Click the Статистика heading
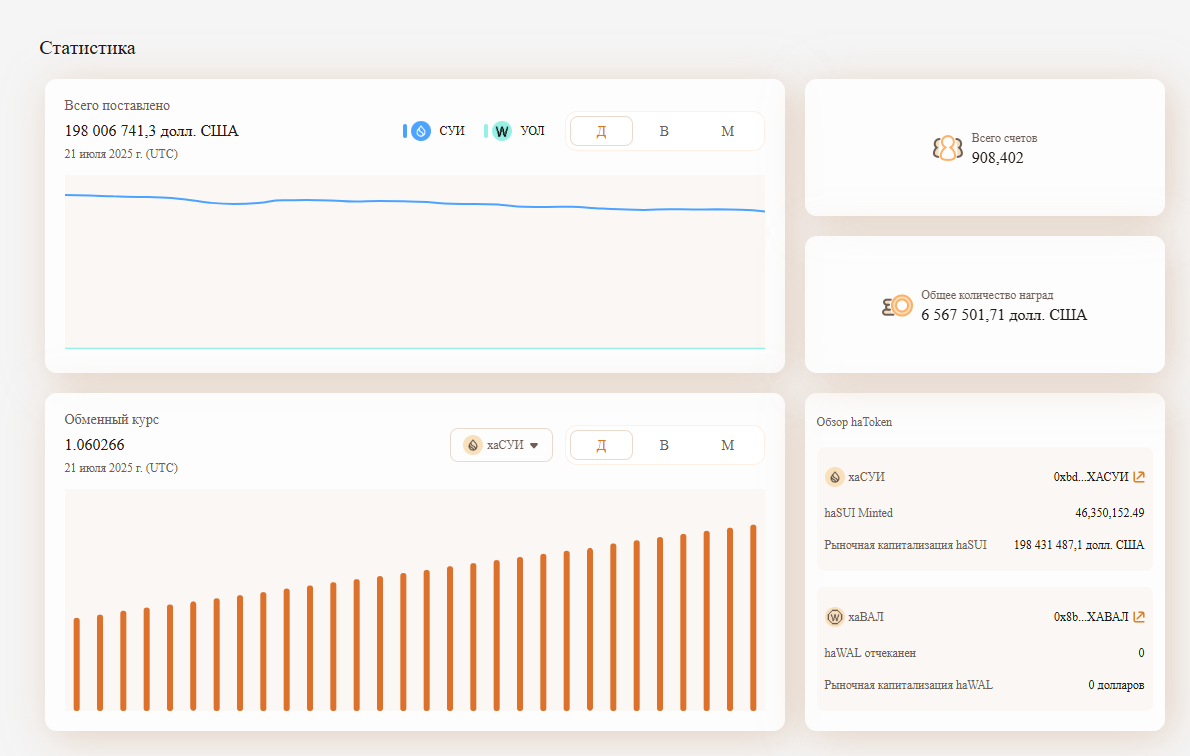This screenshot has height=756, width=1190. 87,48
